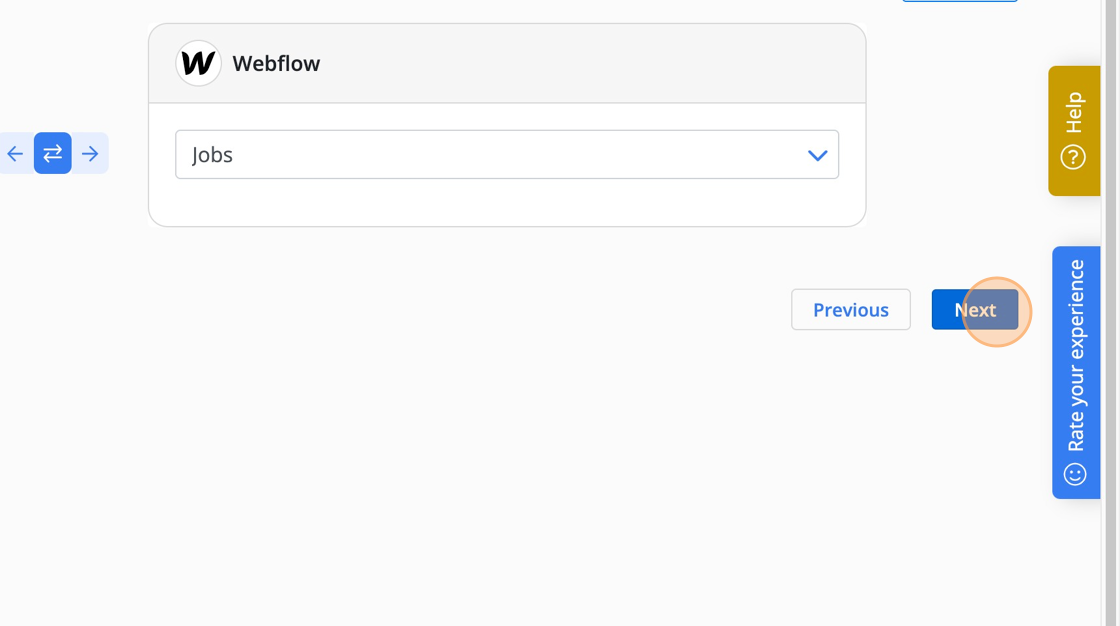Click the smiley face feedback icon
Image resolution: width=1120 pixels, height=626 pixels.
1075,475
